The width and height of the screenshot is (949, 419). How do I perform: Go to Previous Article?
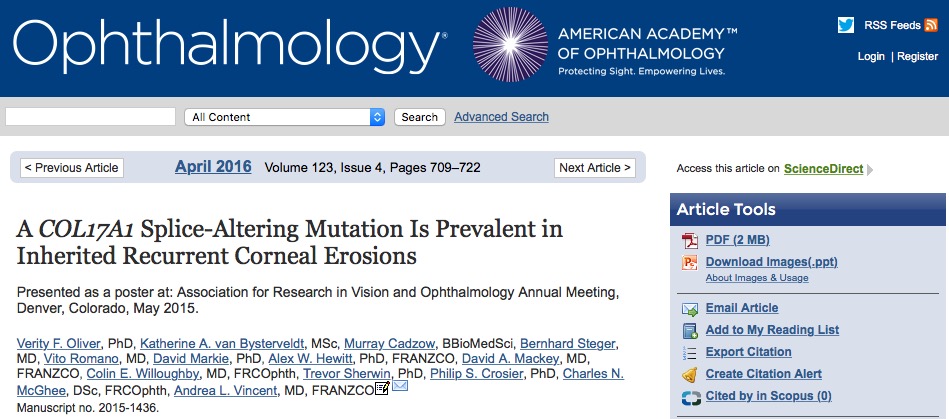click(72, 168)
